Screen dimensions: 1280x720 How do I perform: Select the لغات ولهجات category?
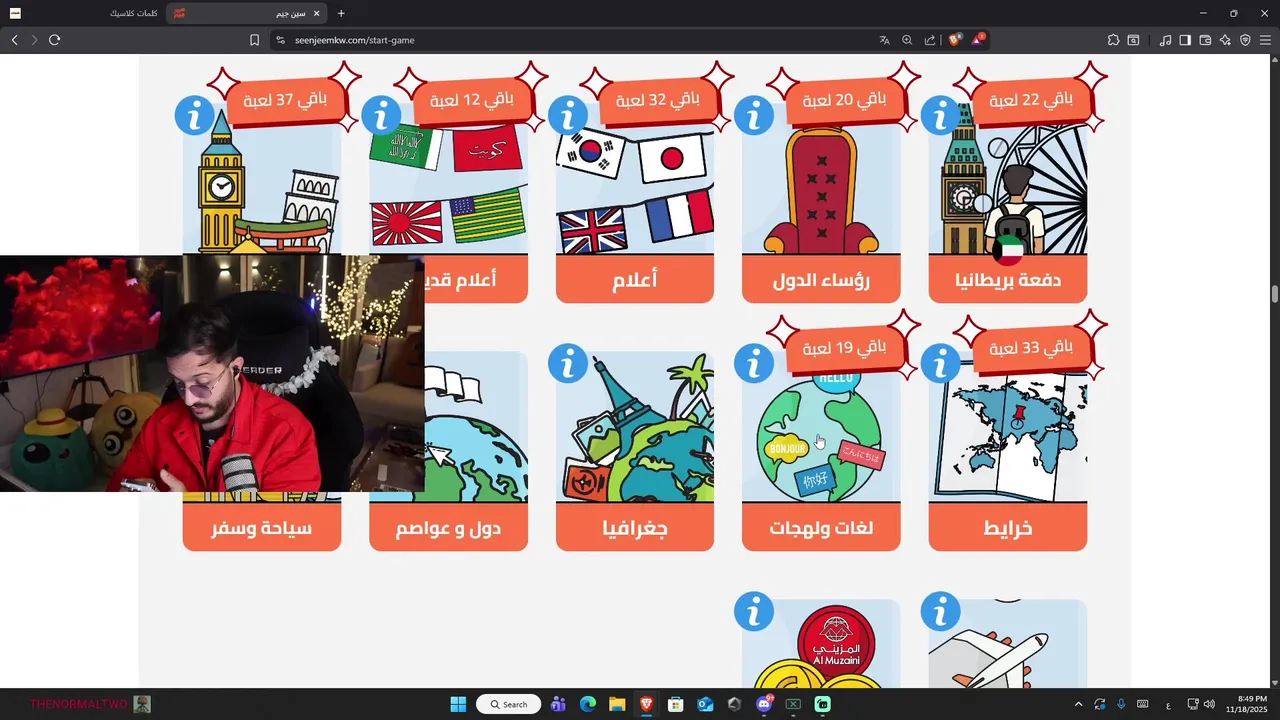pos(821,528)
